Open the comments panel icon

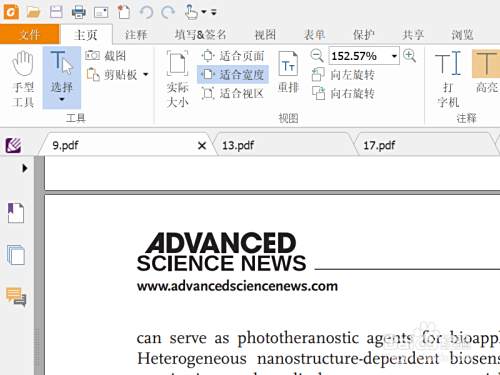[x=16, y=297]
